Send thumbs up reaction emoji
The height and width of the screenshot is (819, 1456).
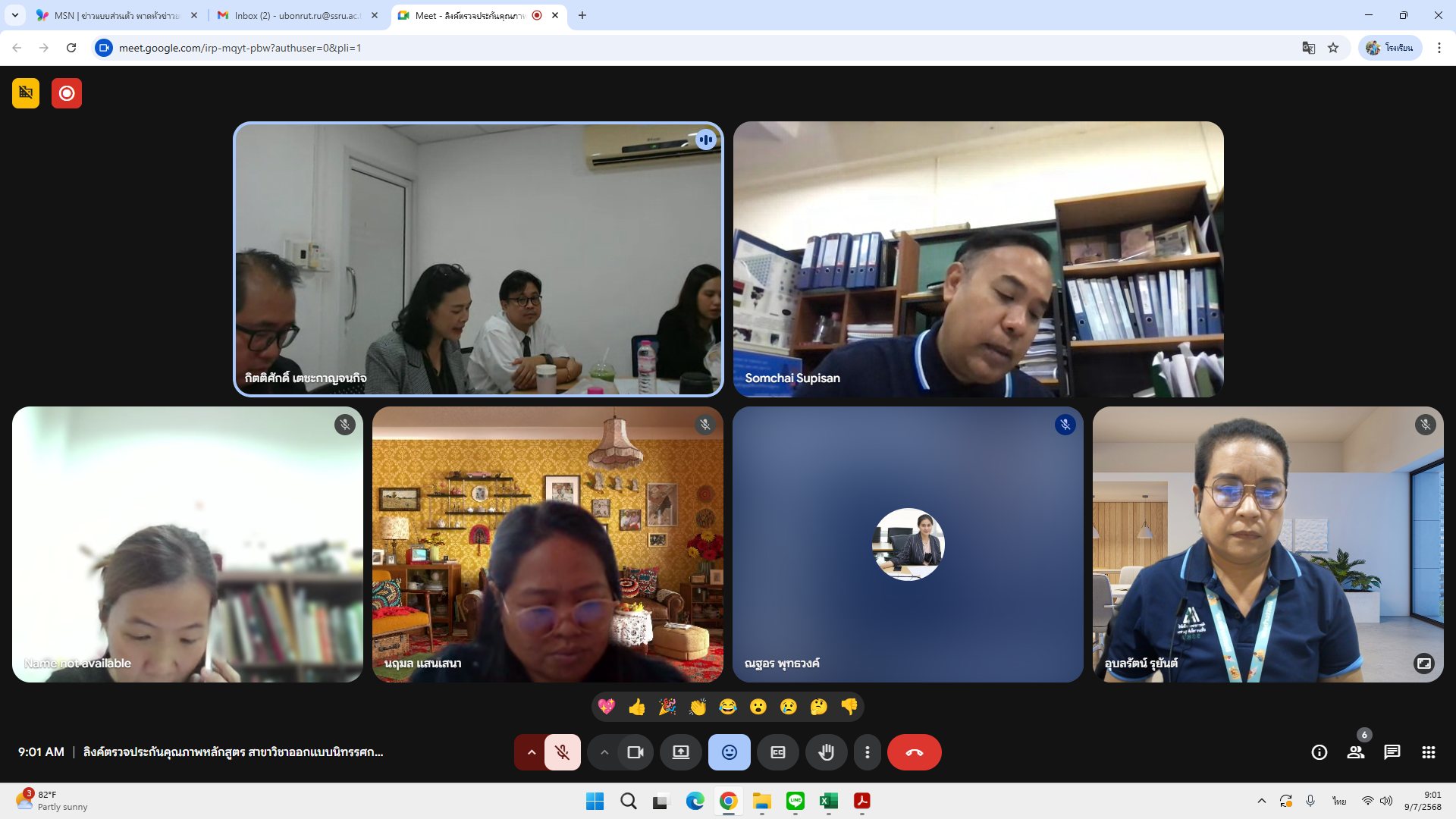tap(637, 707)
